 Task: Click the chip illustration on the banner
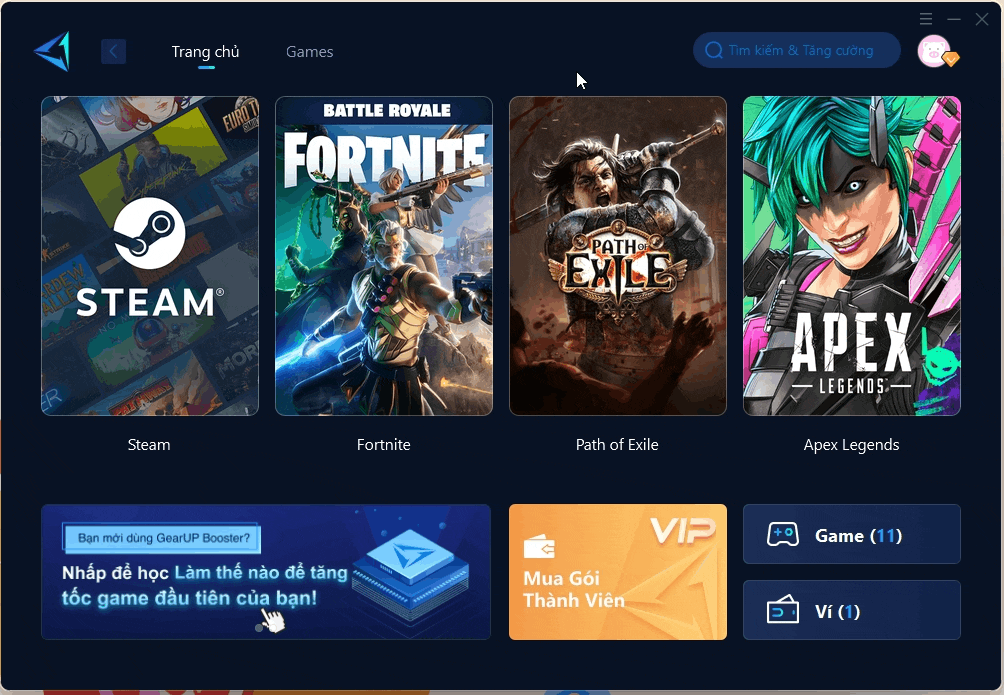[x=410, y=575]
